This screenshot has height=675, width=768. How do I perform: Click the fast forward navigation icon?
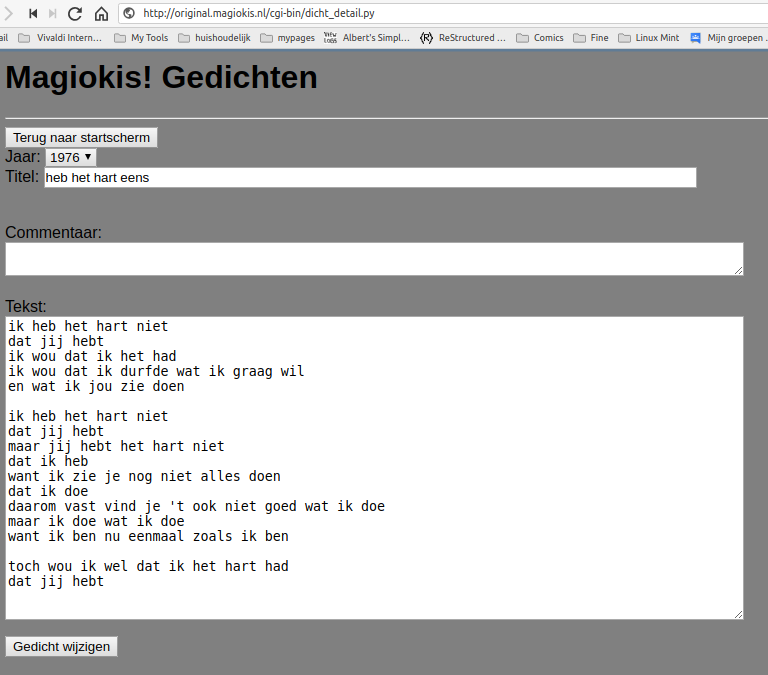tap(52, 14)
